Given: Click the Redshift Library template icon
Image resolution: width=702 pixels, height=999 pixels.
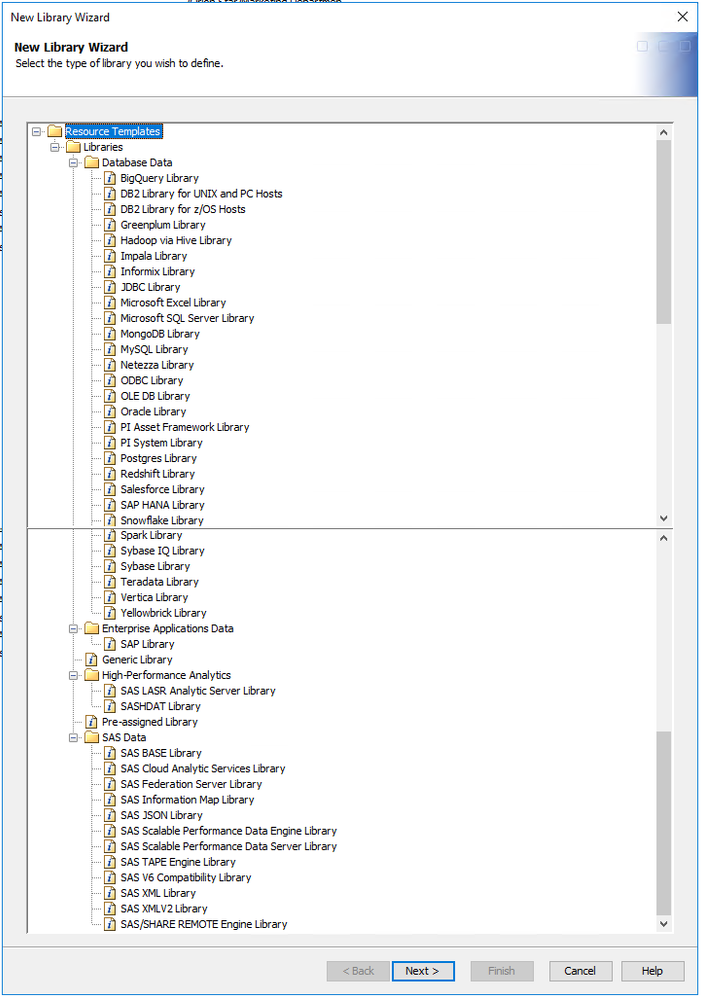Looking at the screenshot, I should (x=110, y=474).
